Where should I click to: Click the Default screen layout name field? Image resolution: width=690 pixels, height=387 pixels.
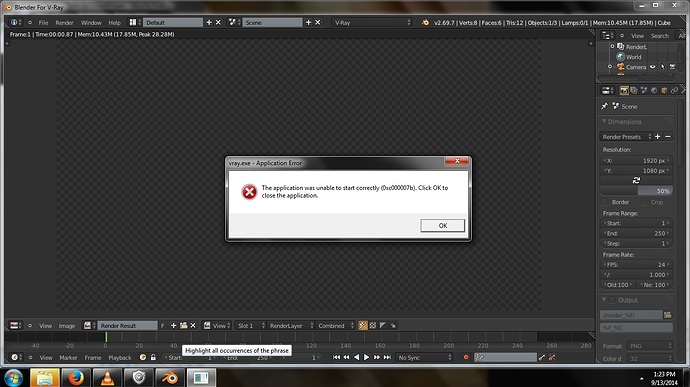[172, 22]
